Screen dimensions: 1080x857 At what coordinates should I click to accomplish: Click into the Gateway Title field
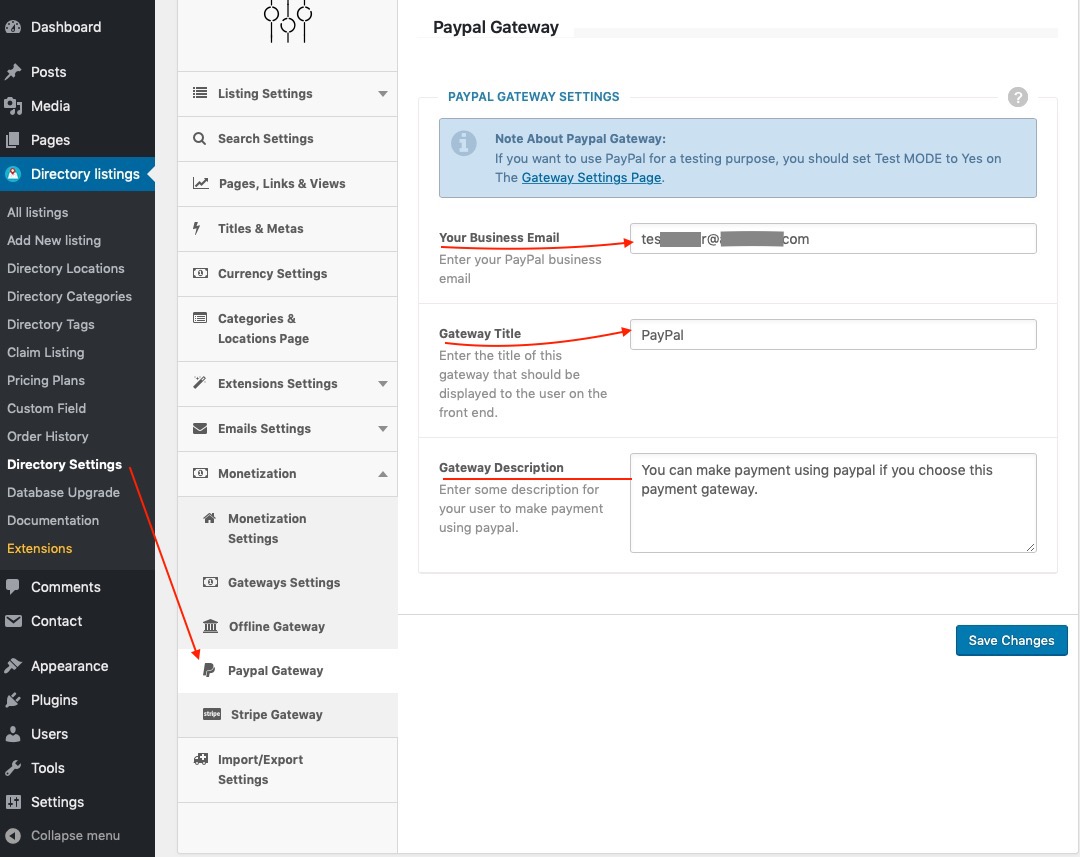tap(832, 335)
